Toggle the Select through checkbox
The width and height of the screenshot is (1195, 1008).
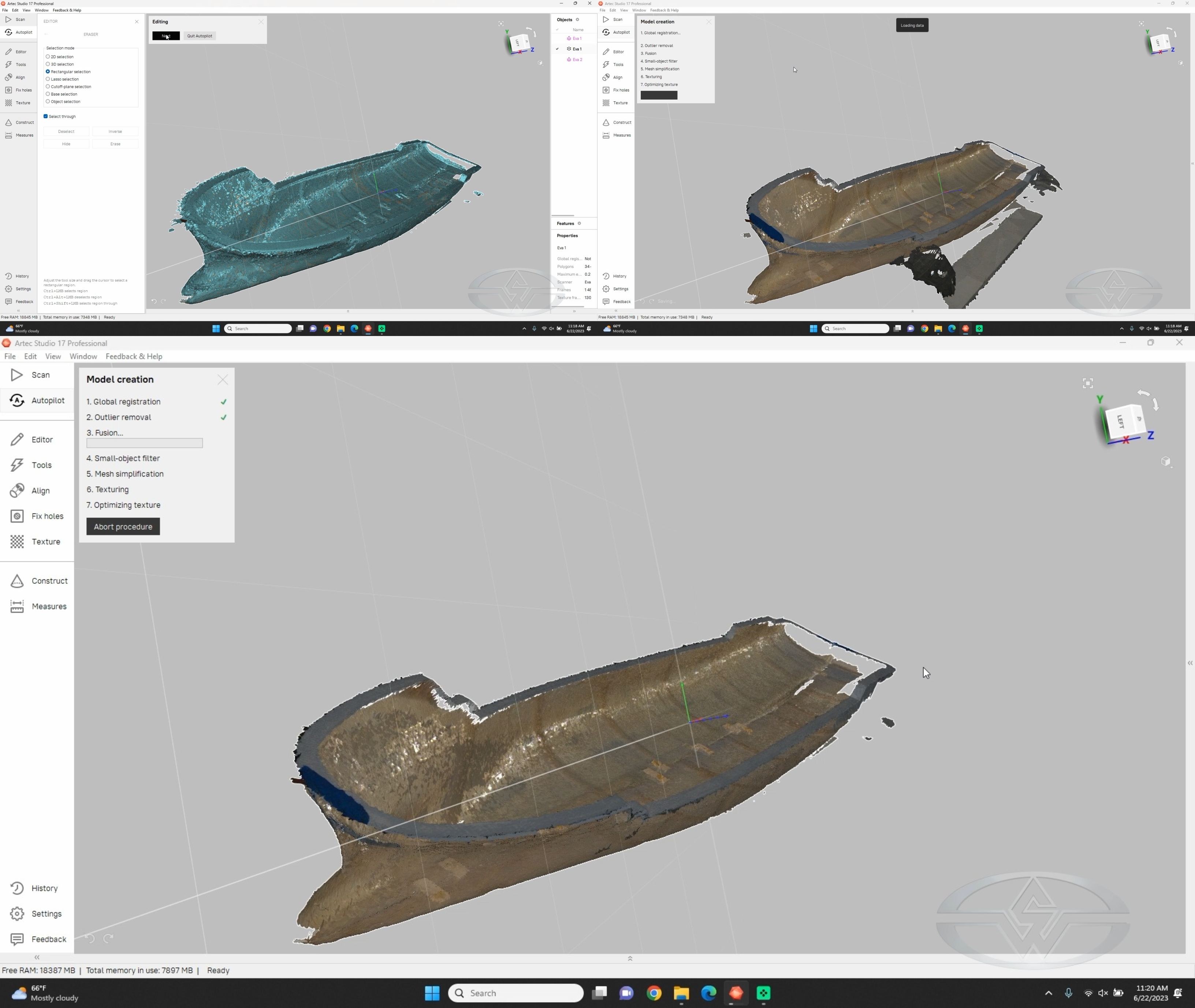[46, 116]
